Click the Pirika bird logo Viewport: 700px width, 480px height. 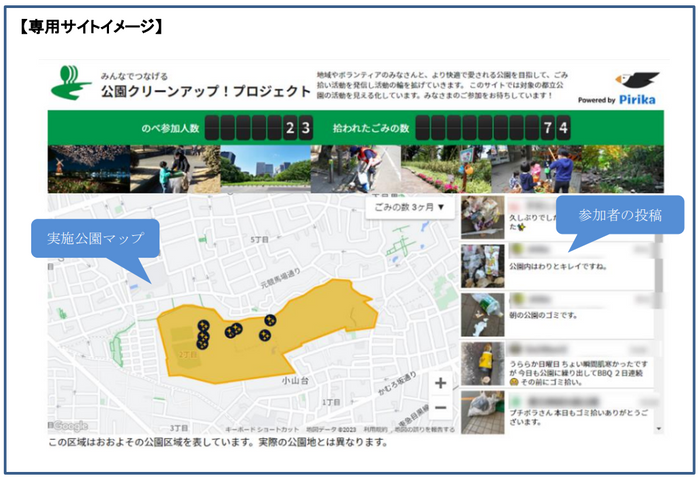tap(637, 81)
